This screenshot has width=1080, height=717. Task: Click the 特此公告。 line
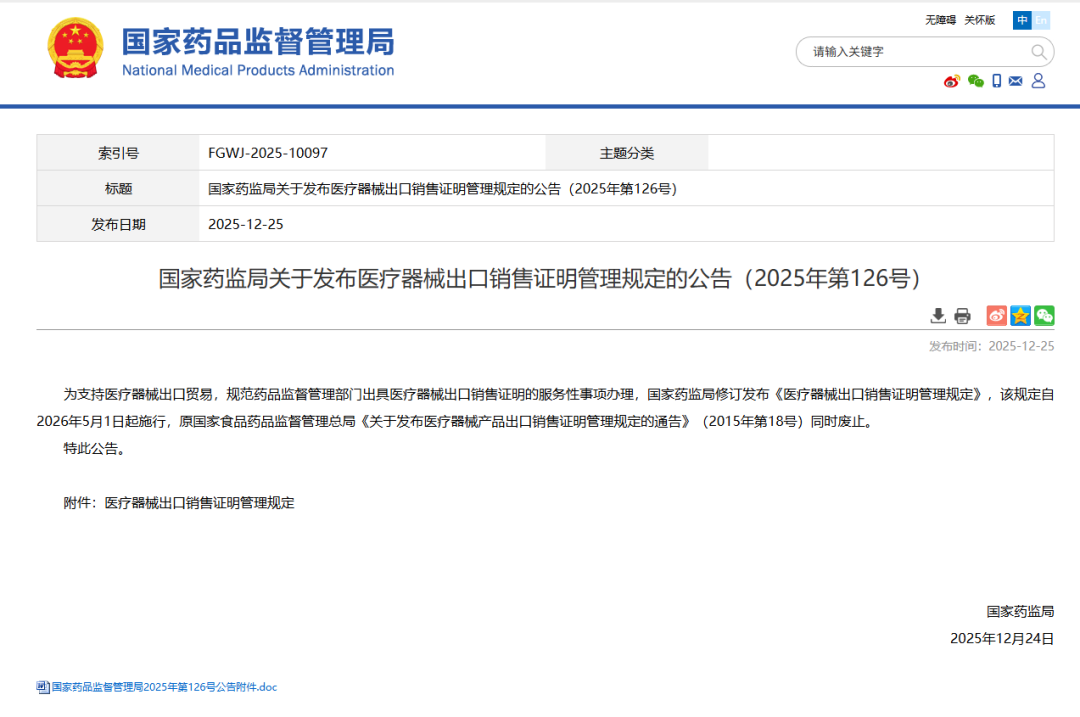[x=96, y=448]
